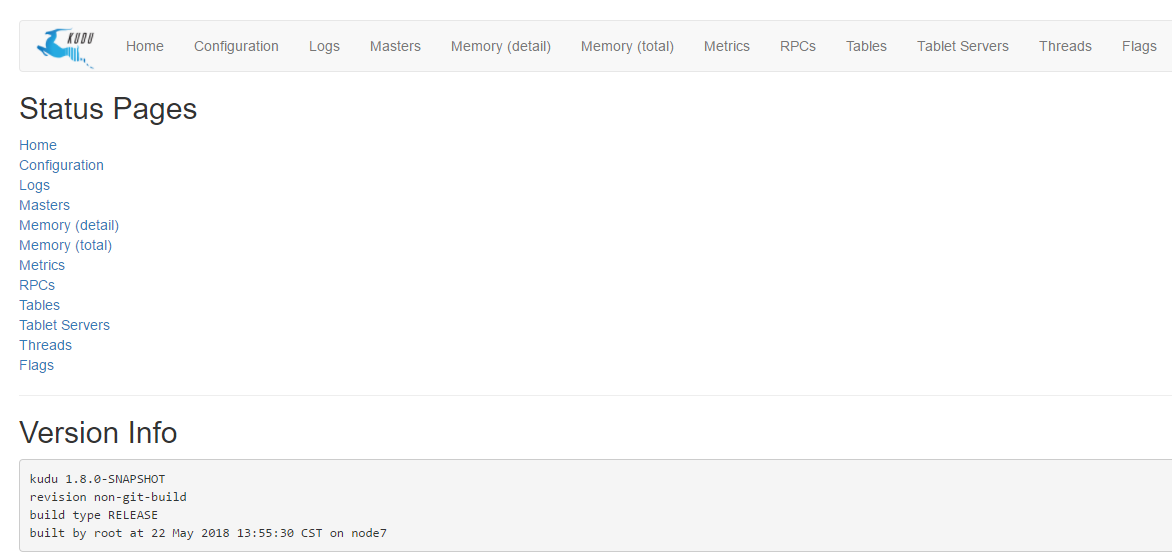
Task: Open Threads link under Status Pages
Action: coord(46,345)
